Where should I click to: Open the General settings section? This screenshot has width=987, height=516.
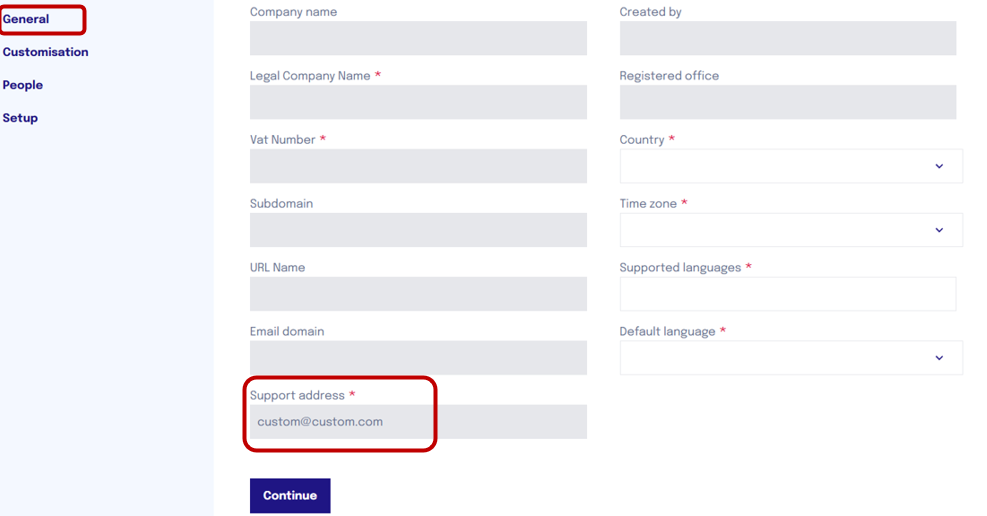26,19
